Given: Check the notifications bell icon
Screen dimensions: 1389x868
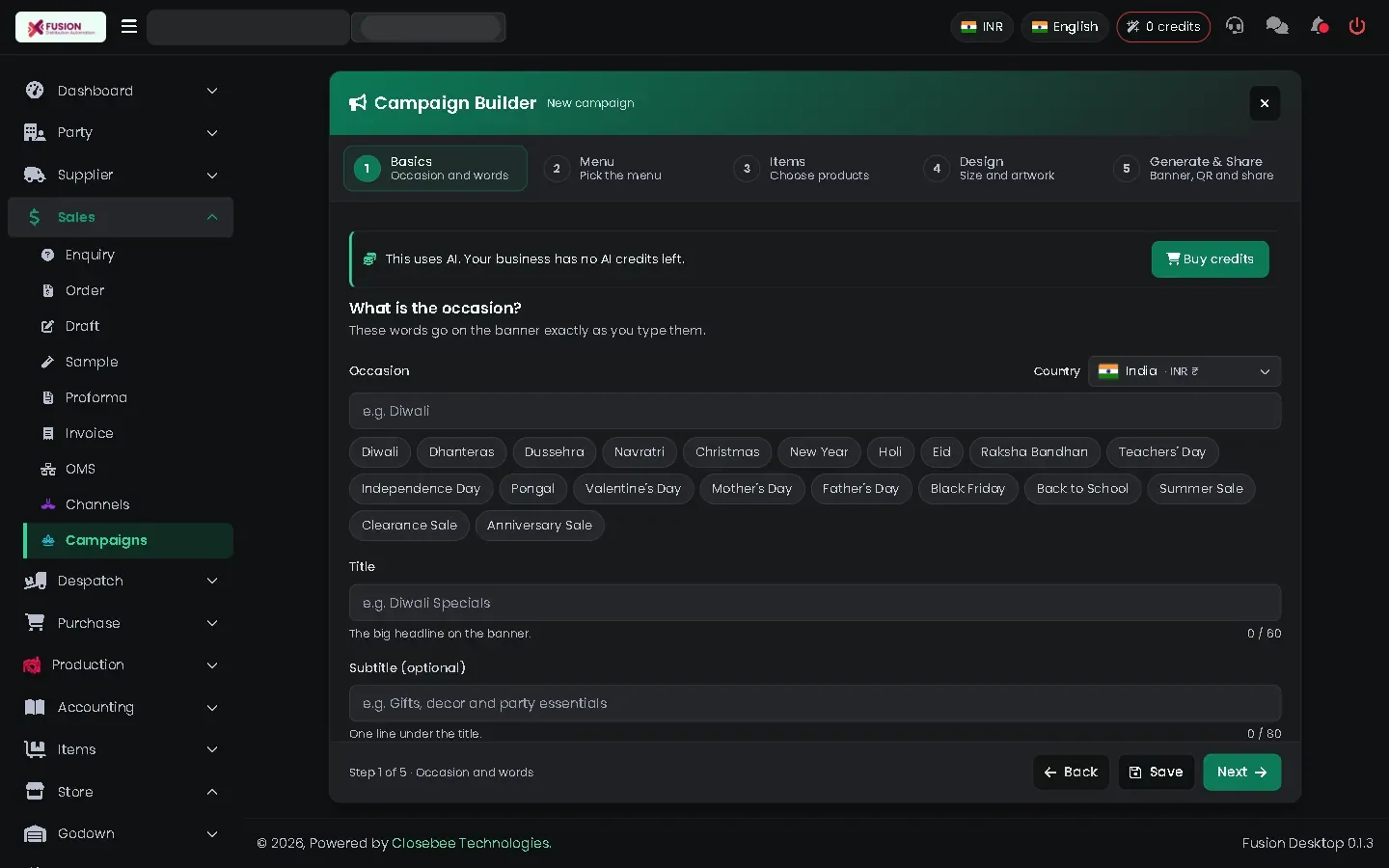Looking at the screenshot, I should tap(1319, 26).
